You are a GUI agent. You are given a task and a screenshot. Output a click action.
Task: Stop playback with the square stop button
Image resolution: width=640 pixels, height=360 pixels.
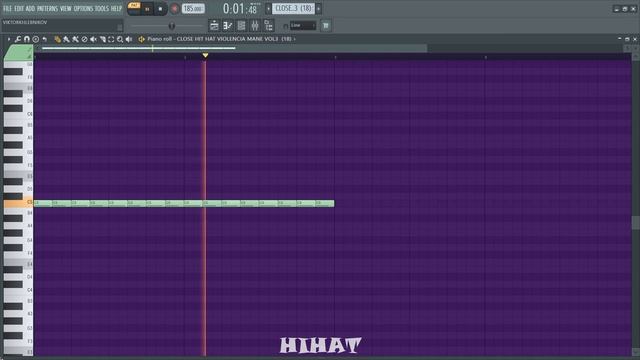click(x=160, y=9)
